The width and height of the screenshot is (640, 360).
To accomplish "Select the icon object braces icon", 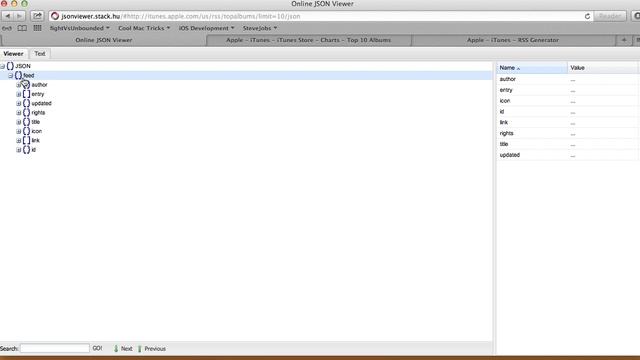I will (27, 131).
